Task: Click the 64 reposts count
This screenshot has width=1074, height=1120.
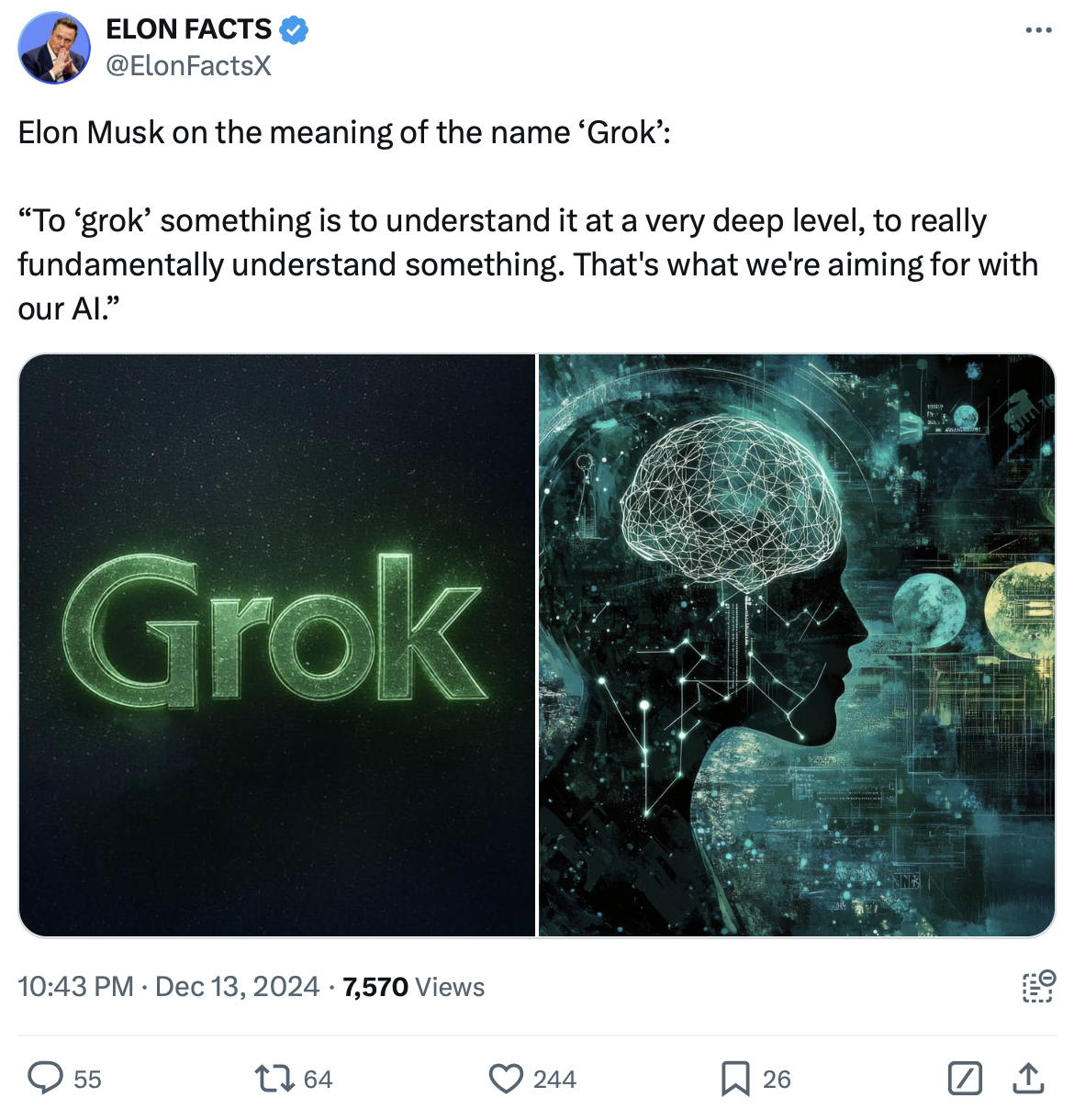Action: click(x=318, y=1080)
